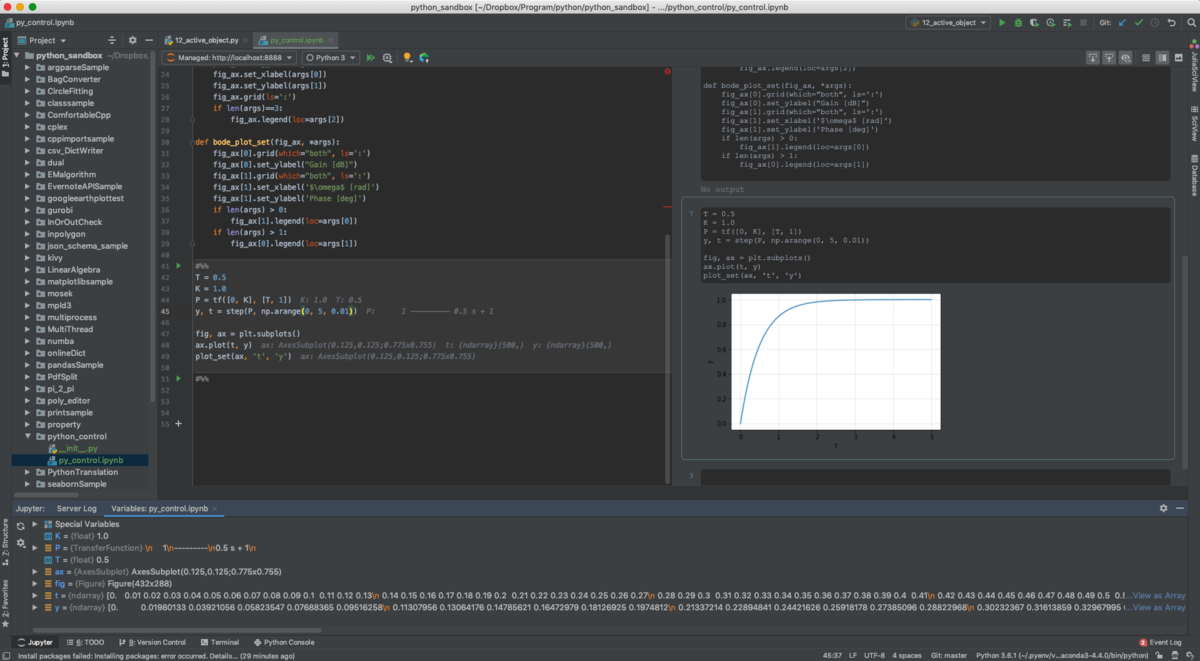Click Python 3.6.1 interpreter in status bar
The width and height of the screenshot is (1200, 661).
1060,655
